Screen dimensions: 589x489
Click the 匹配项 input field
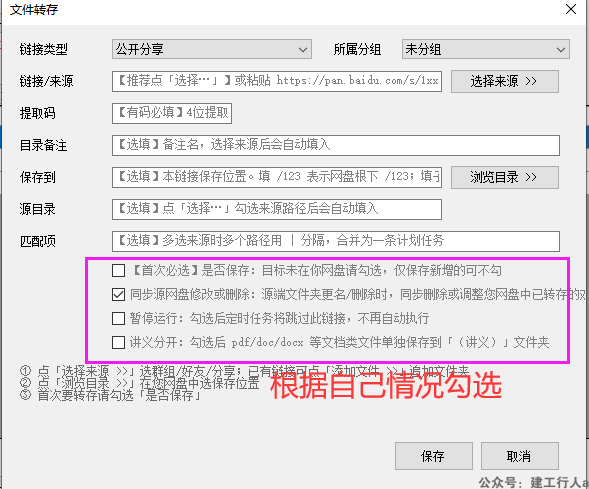(x=336, y=241)
